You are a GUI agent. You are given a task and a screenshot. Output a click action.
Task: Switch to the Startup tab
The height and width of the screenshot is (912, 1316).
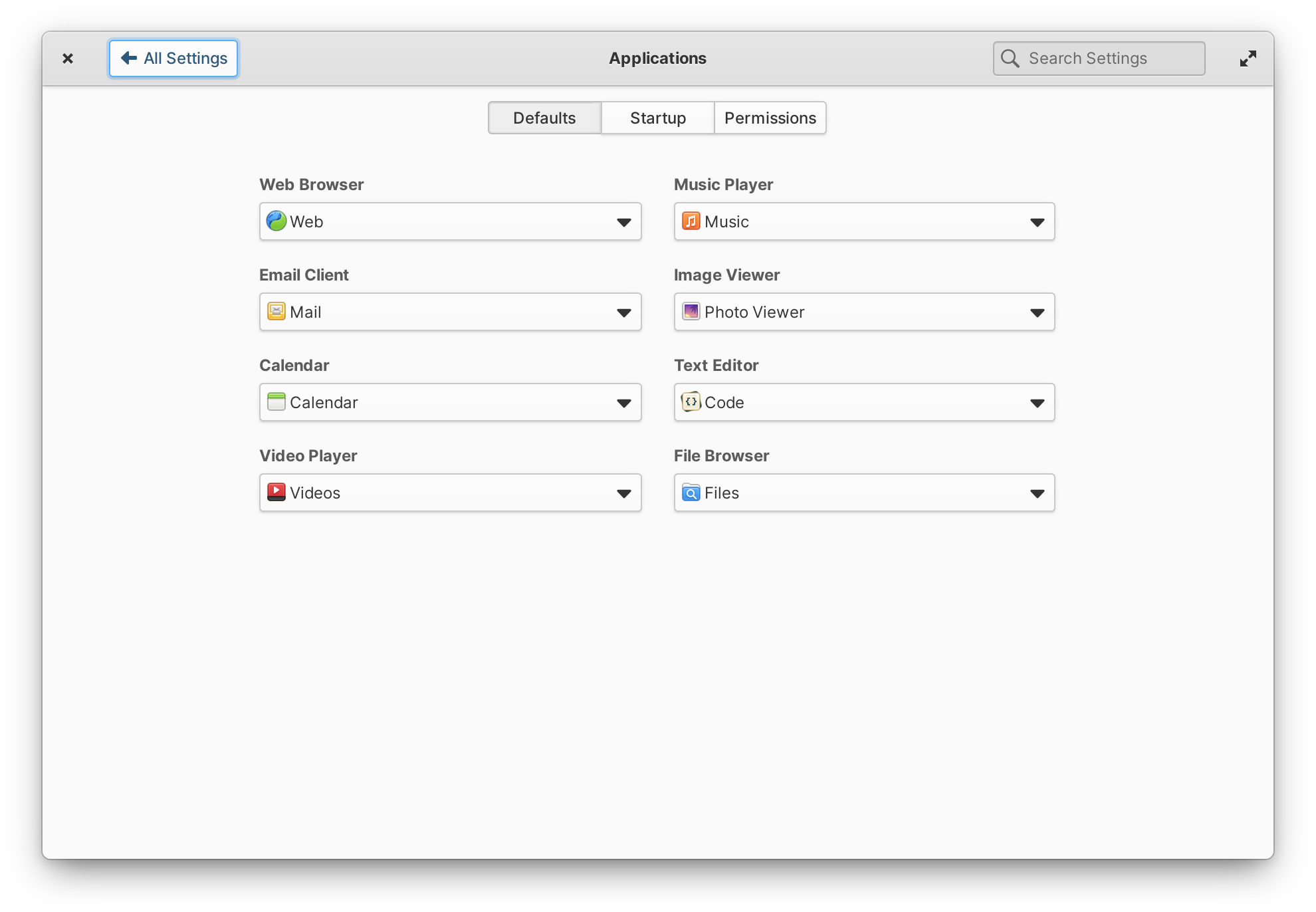point(657,118)
